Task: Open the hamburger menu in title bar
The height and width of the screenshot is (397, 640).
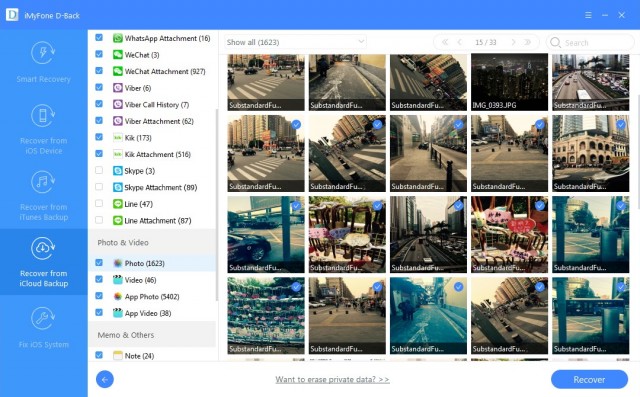Action: [588, 15]
